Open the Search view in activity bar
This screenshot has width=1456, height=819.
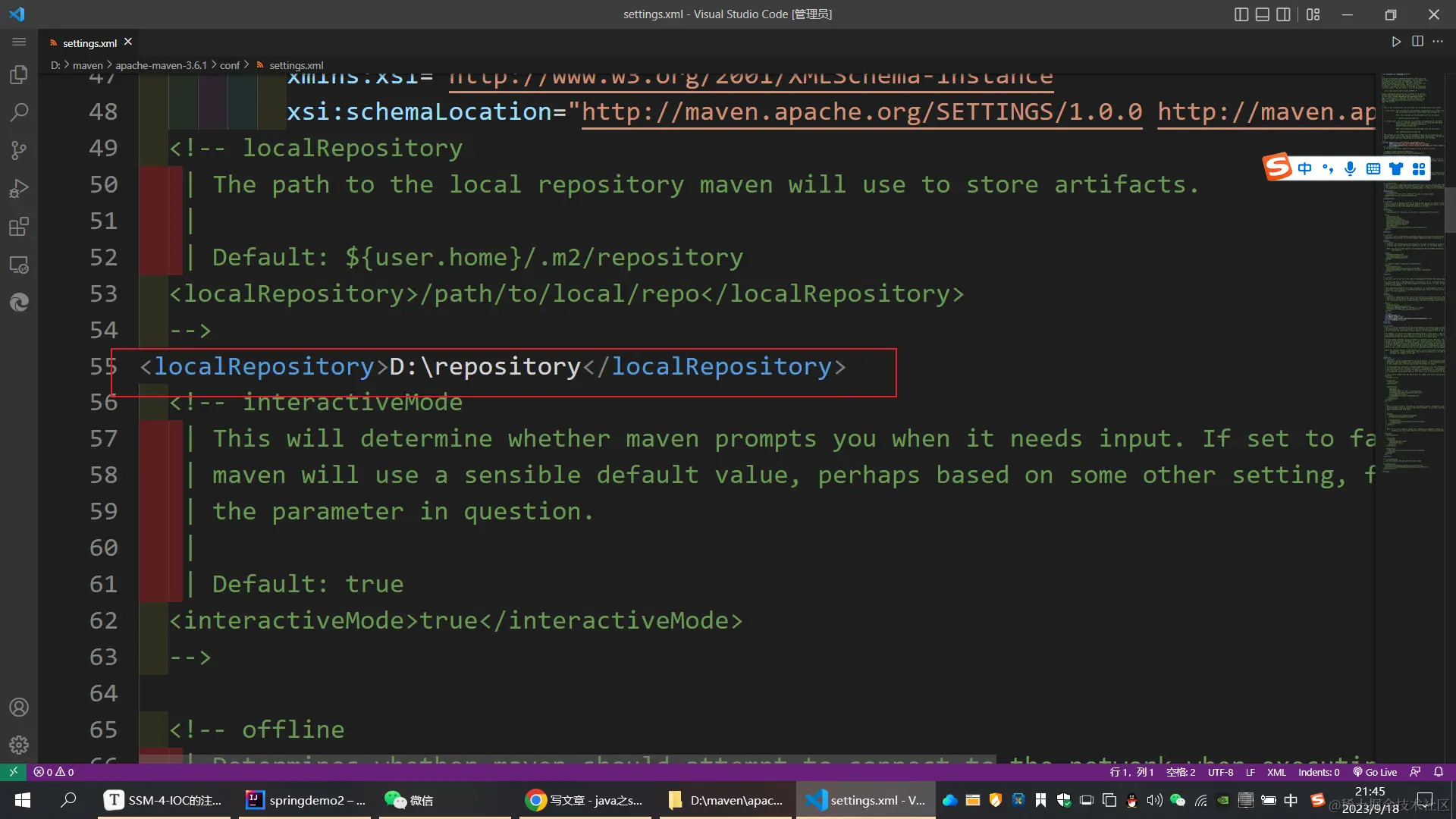tap(19, 112)
